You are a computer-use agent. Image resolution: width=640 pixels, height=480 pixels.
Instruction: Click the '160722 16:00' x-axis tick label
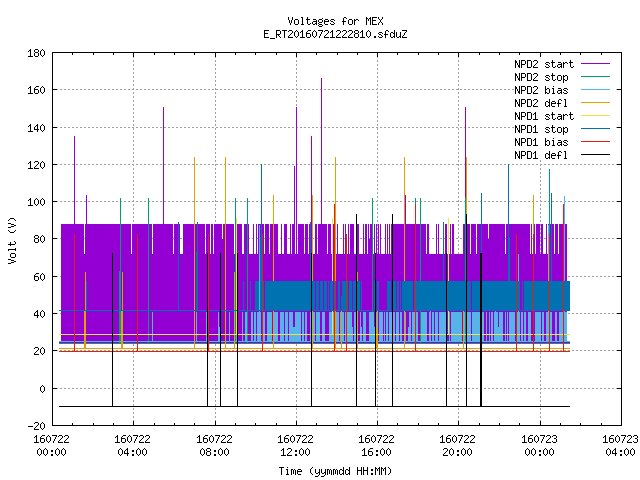pos(376,446)
